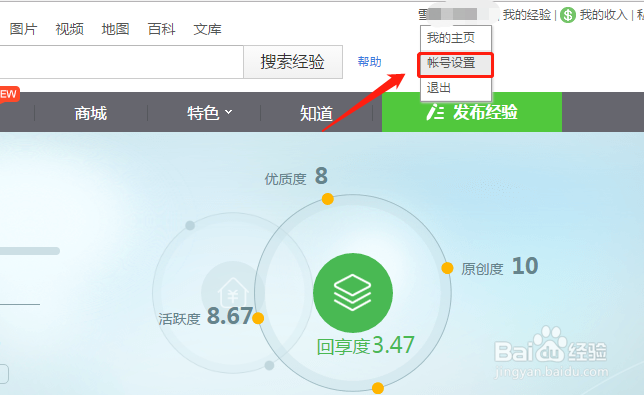Click the 搜索经验 button
Screen dimensions: 644x395
tap(293, 62)
